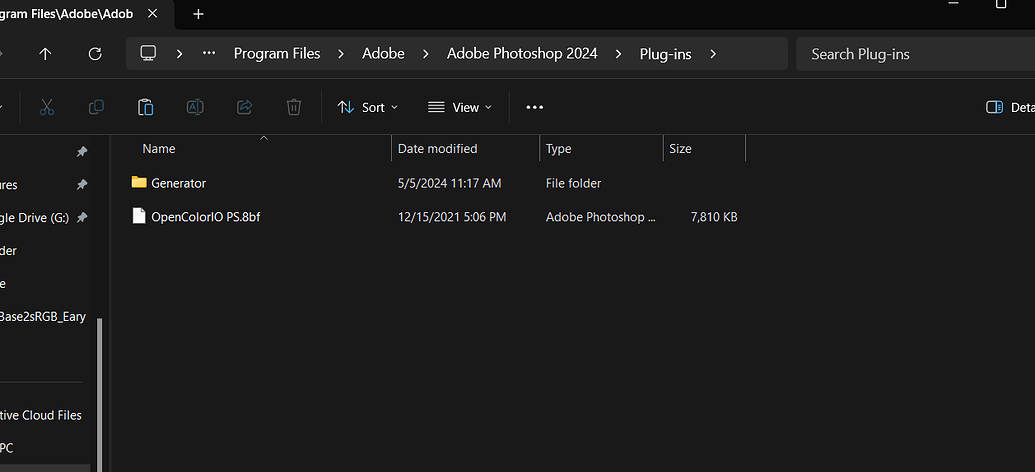Focus the Search Plug-ins field
The width and height of the screenshot is (1035, 472).
[915, 54]
